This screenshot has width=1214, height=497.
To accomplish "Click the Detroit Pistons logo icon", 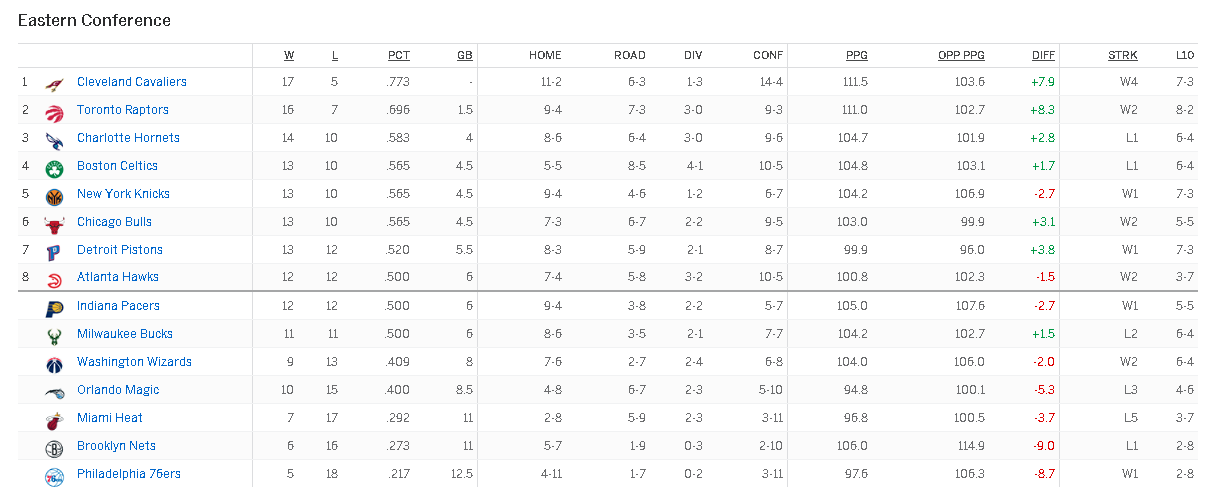I will (x=54, y=251).
